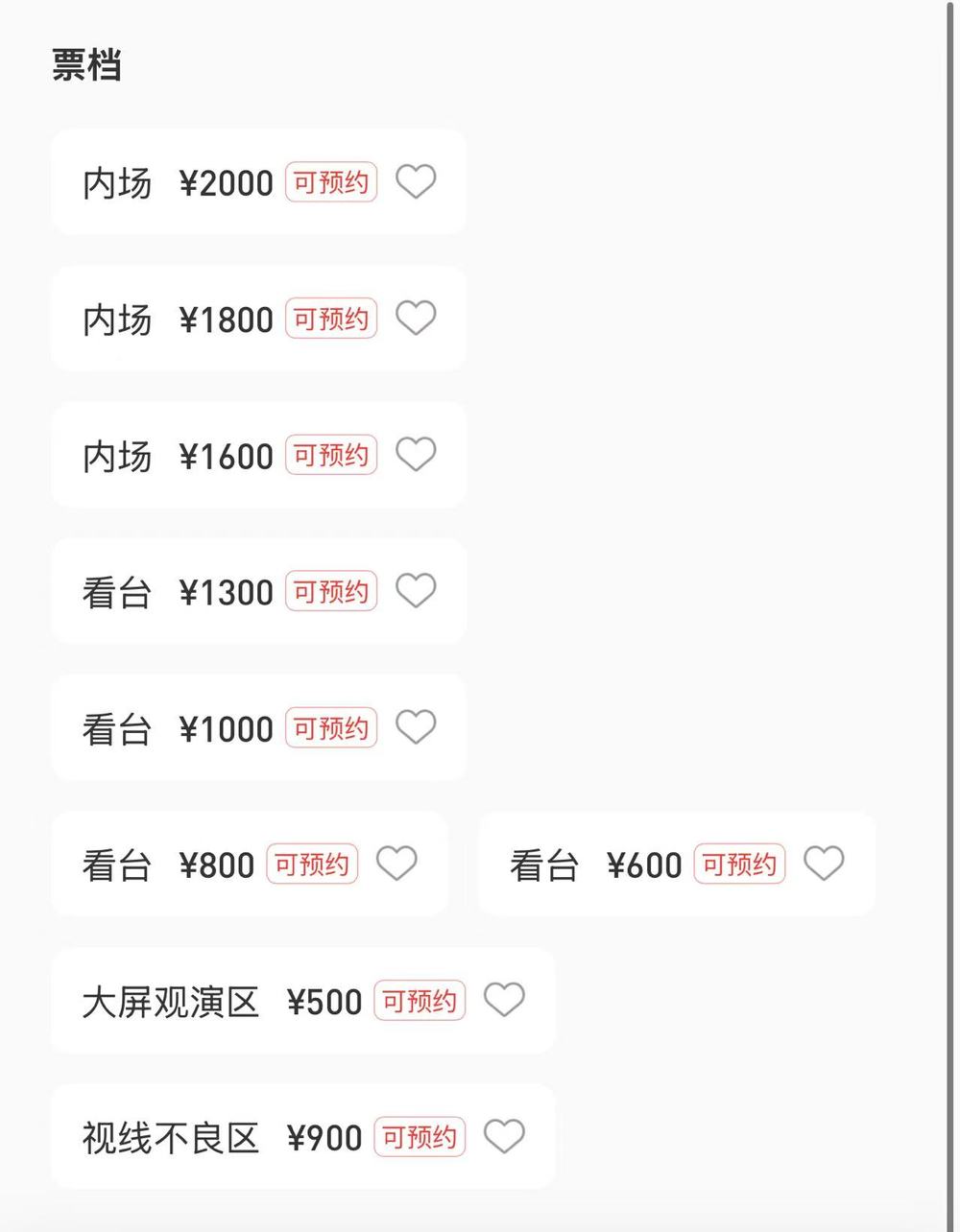Image resolution: width=960 pixels, height=1232 pixels.
Task: Favorite the 视线不良区 ¥900 ticket
Action: tap(504, 1136)
